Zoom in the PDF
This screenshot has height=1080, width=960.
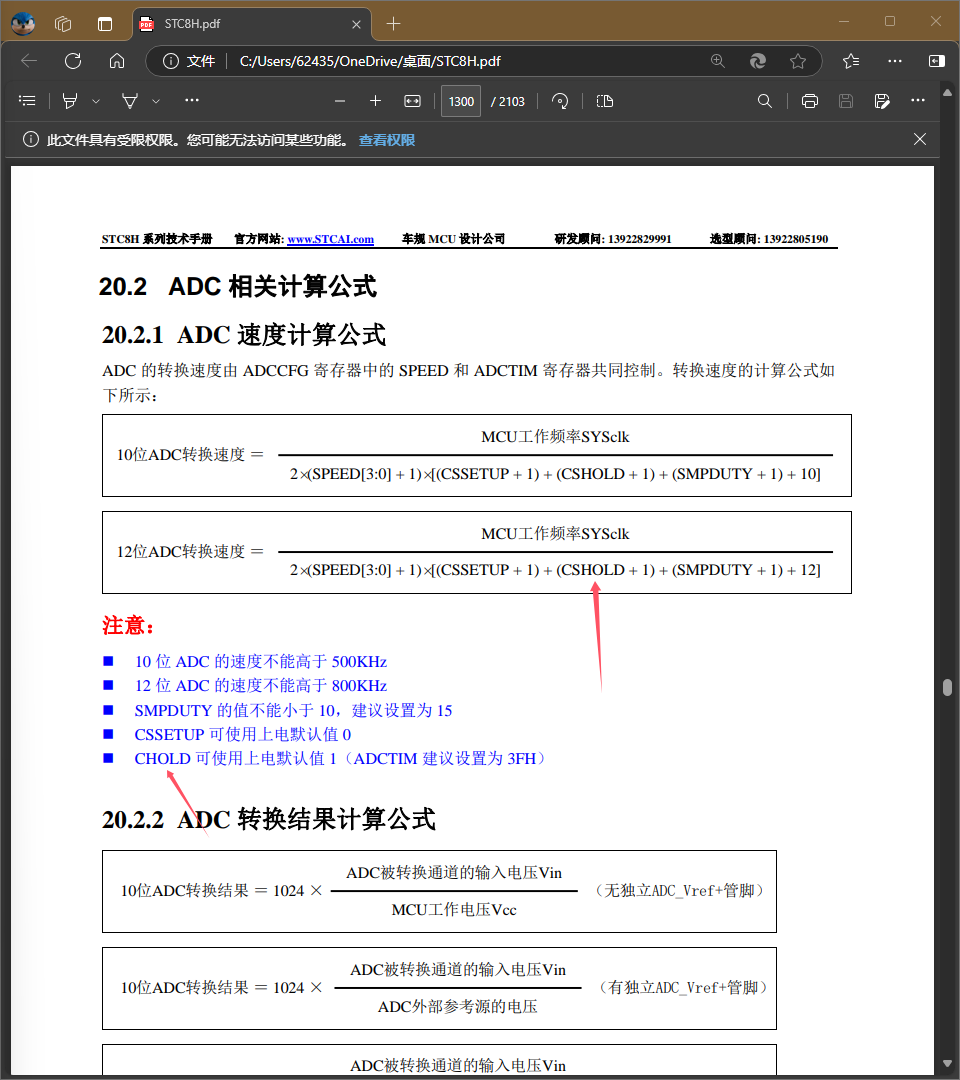pos(375,101)
